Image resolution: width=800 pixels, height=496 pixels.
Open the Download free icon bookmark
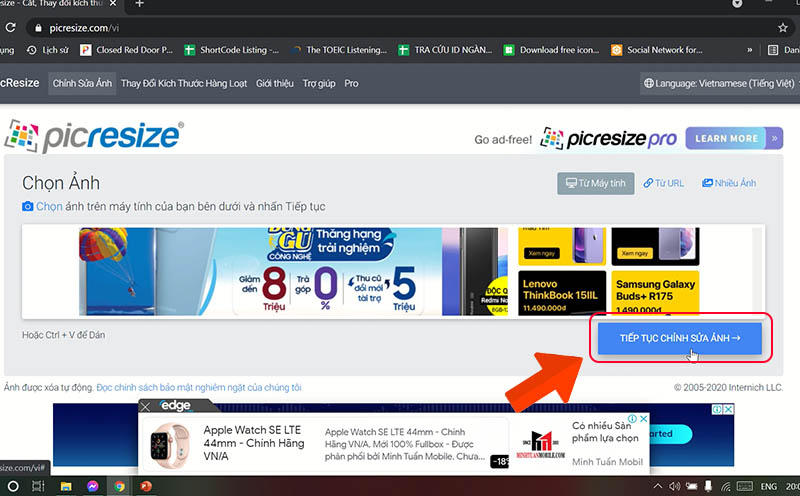tap(552, 50)
